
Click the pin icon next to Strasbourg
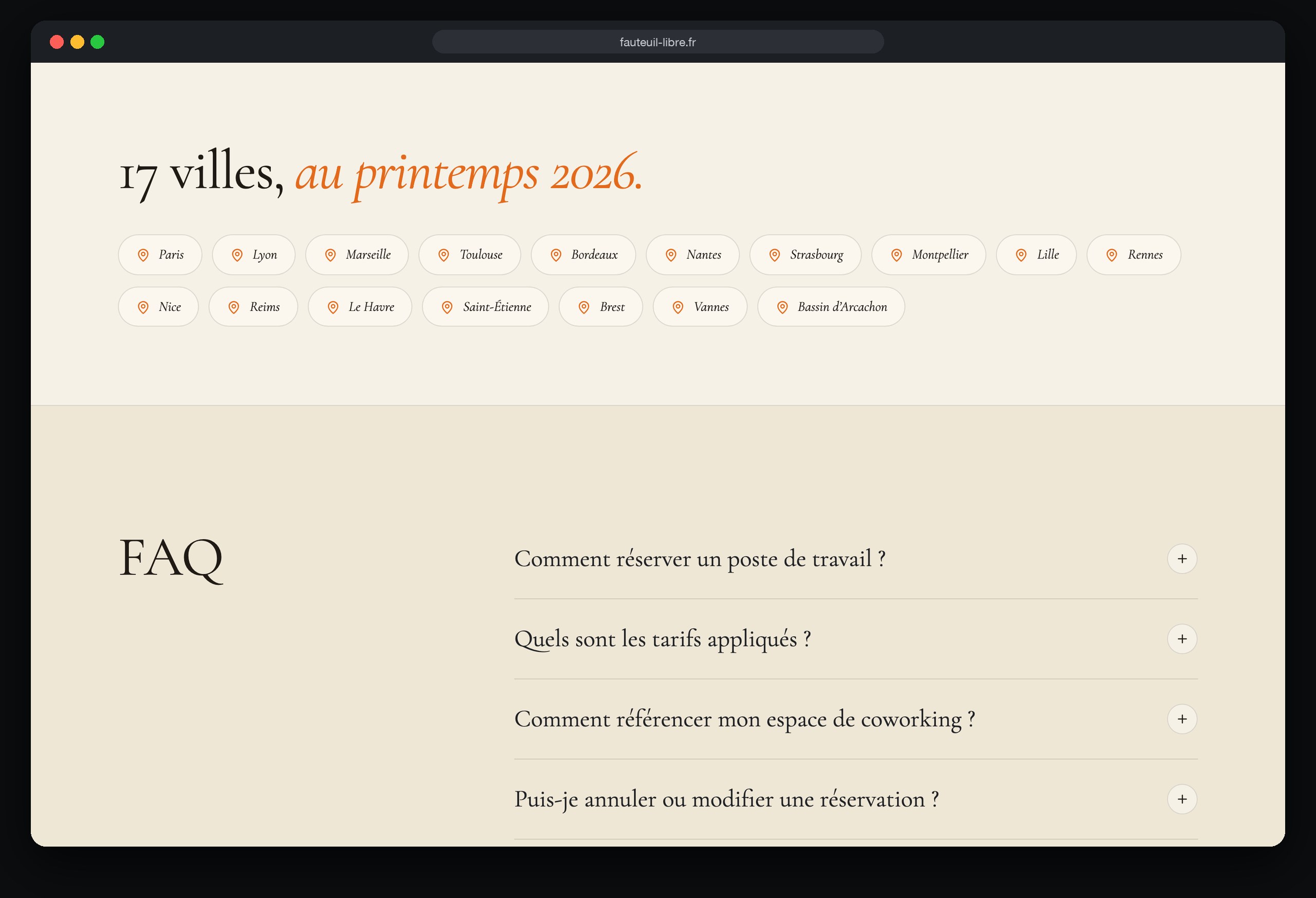[x=775, y=255]
